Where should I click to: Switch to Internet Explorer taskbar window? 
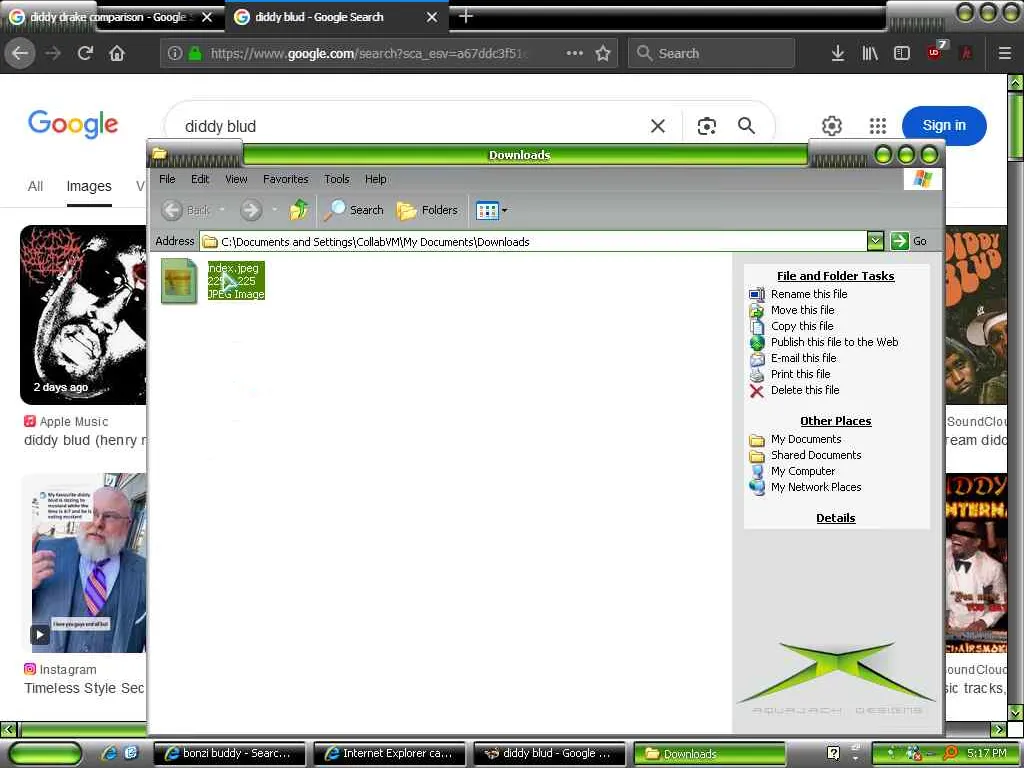pos(389,753)
